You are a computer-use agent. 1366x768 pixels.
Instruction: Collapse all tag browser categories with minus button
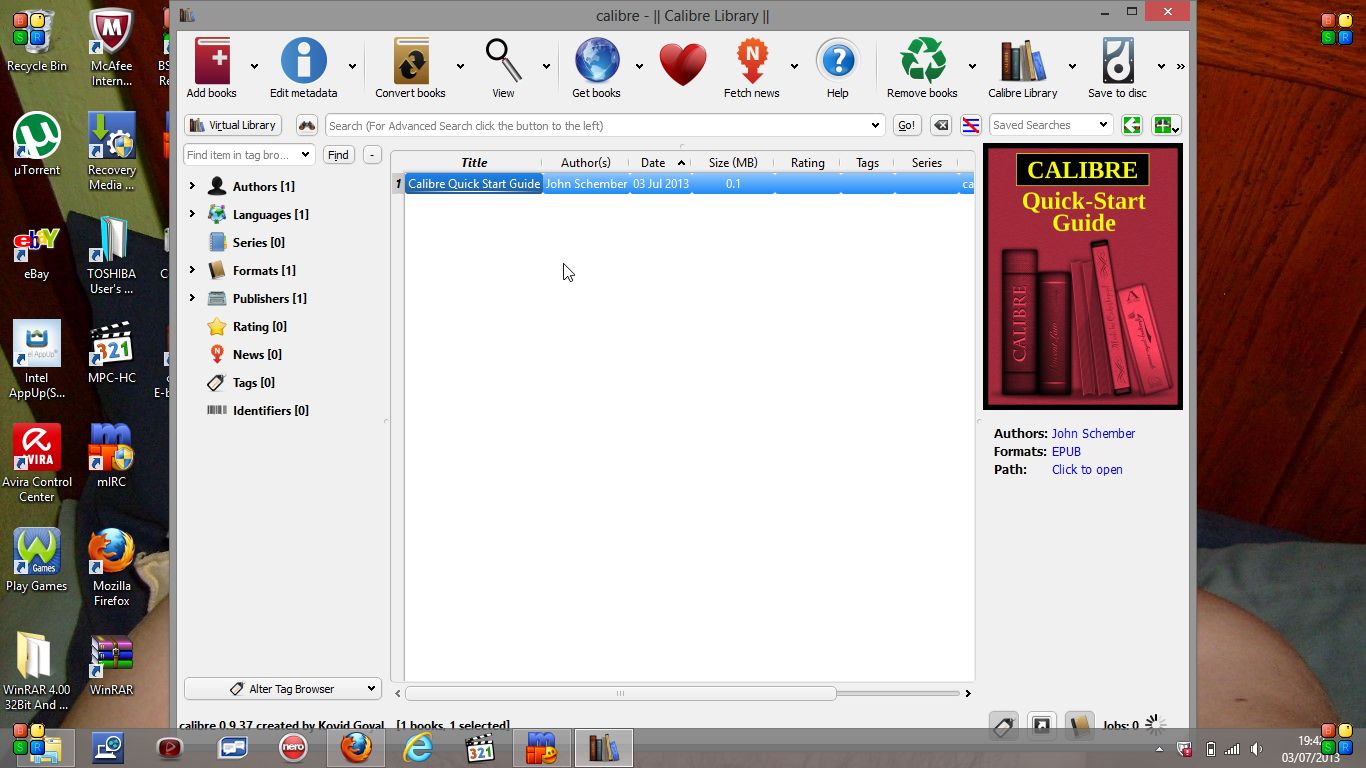pyautogui.click(x=372, y=155)
